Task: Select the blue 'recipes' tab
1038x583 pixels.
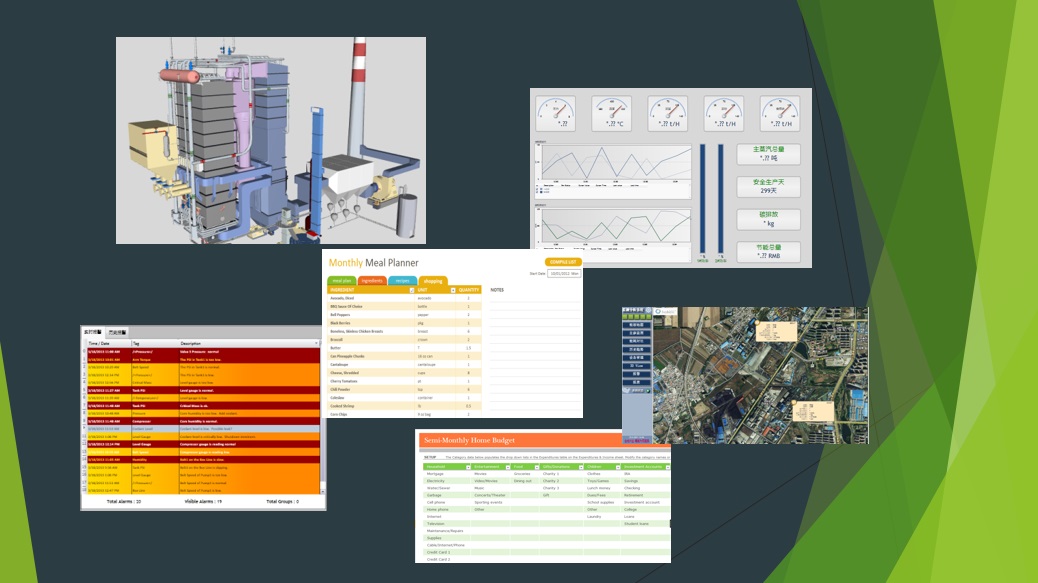Action: (x=402, y=282)
